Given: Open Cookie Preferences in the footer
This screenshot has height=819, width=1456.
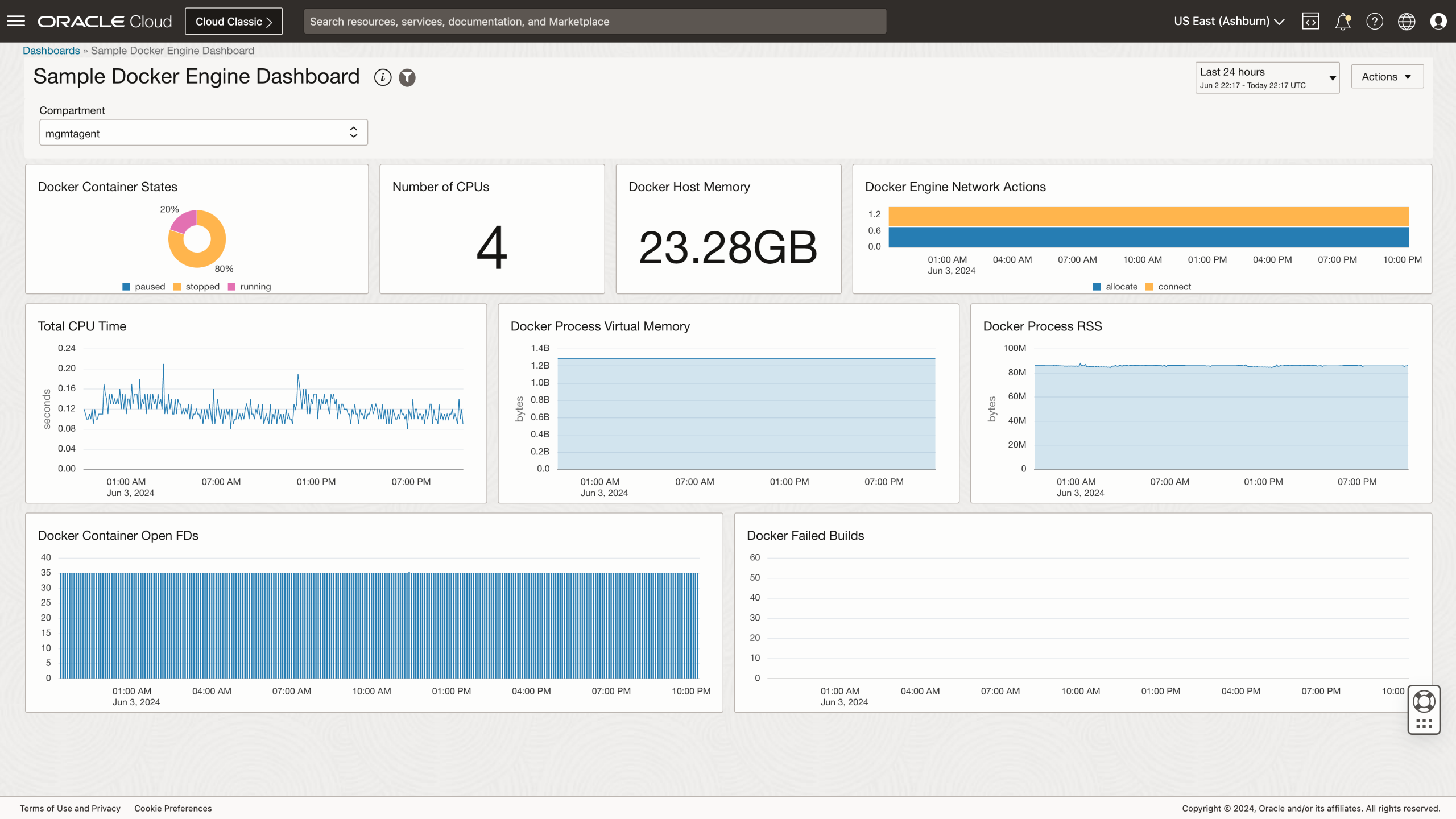Looking at the screenshot, I should (173, 808).
